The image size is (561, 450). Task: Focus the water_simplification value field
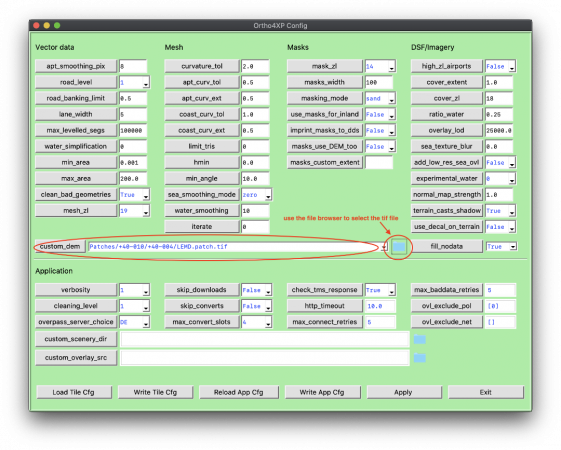(x=133, y=147)
